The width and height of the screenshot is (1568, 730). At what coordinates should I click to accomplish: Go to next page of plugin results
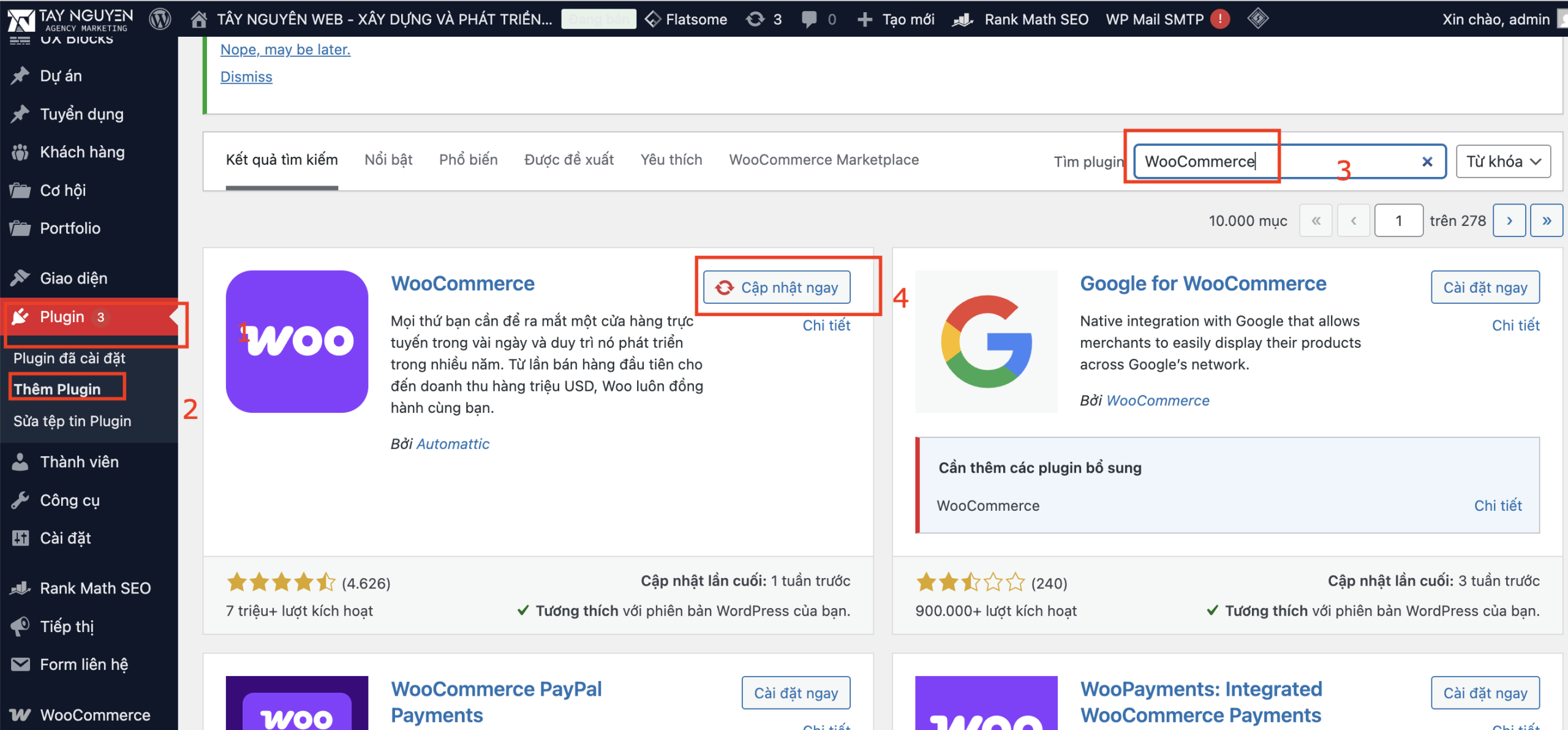tap(1509, 220)
